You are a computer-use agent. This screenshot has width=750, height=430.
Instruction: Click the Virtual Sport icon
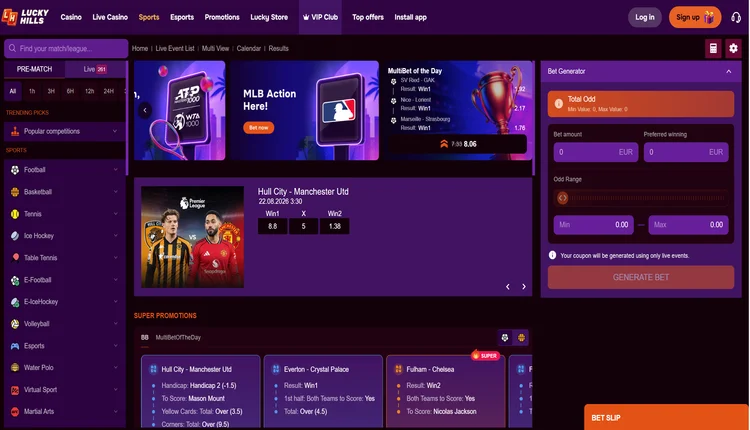[15, 390]
